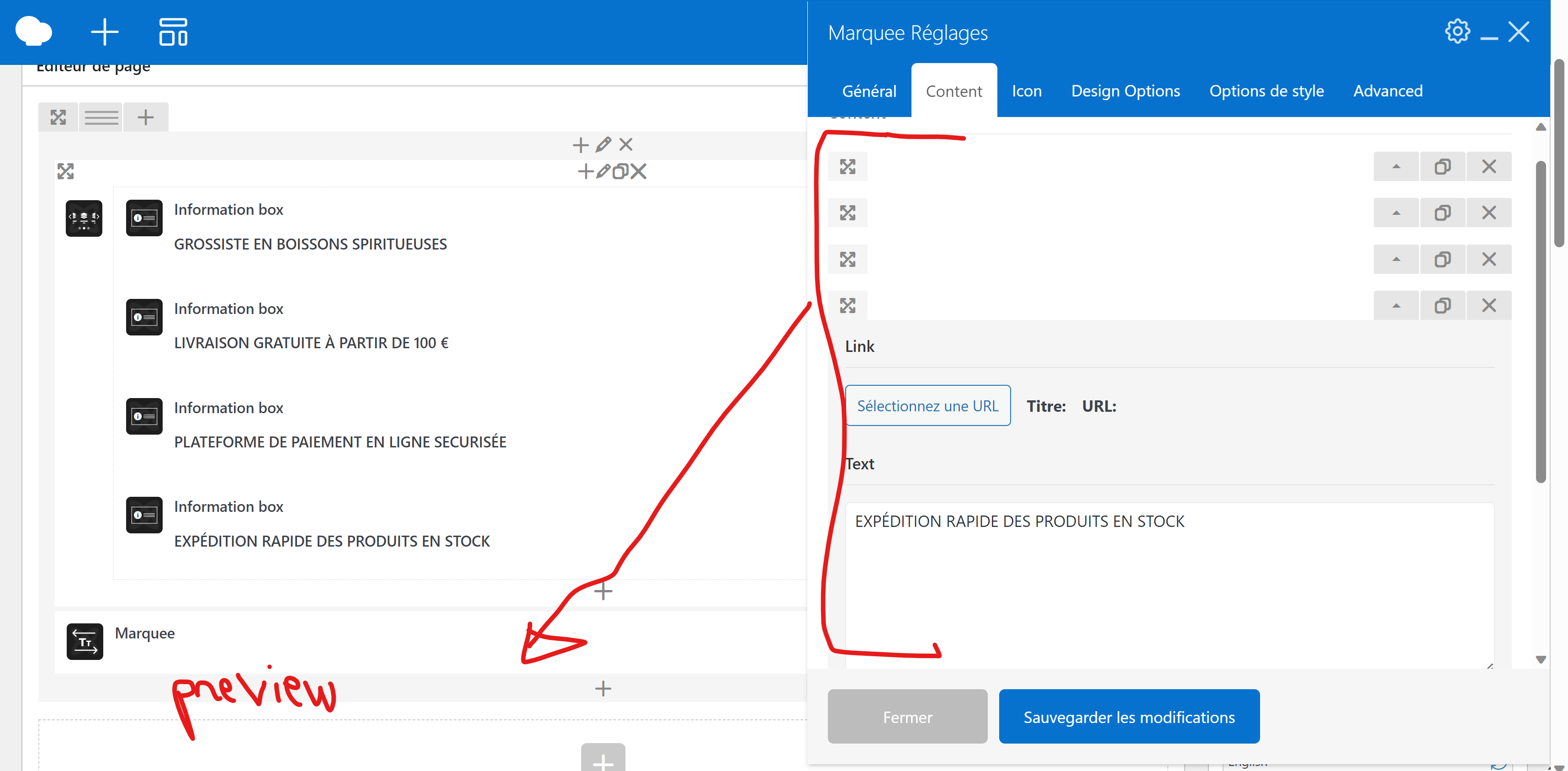Click Sauvegarder les modifications

(x=1129, y=717)
